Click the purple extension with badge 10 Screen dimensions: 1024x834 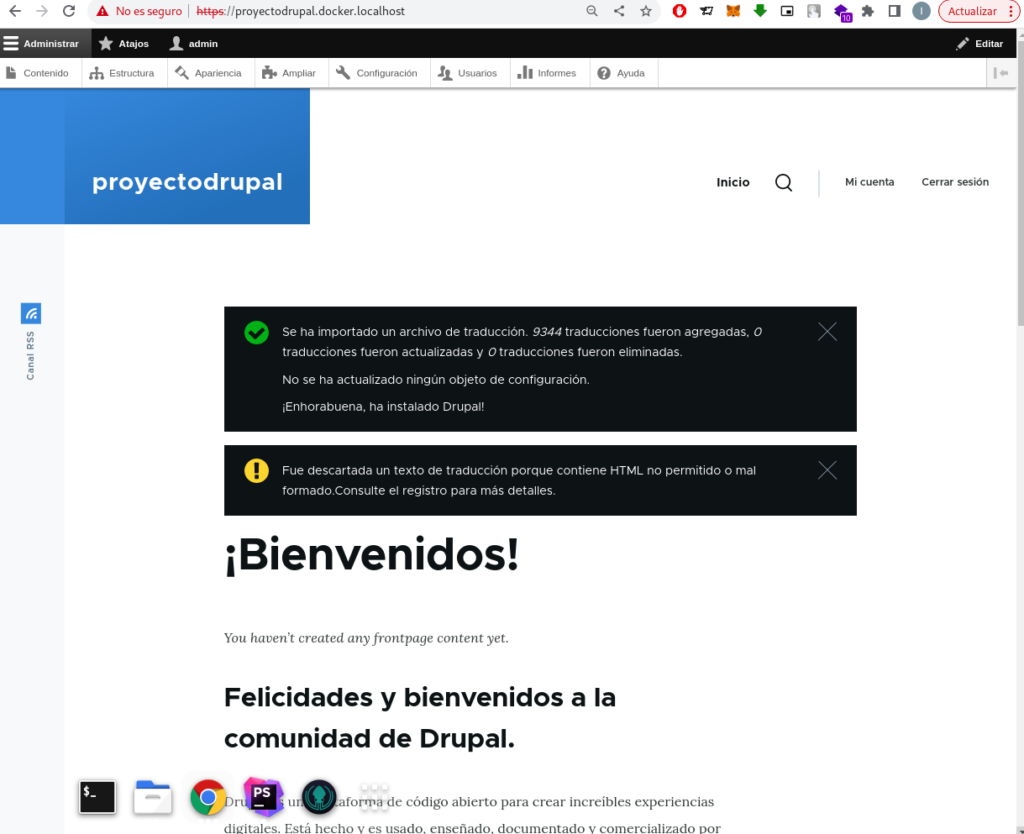pos(841,12)
